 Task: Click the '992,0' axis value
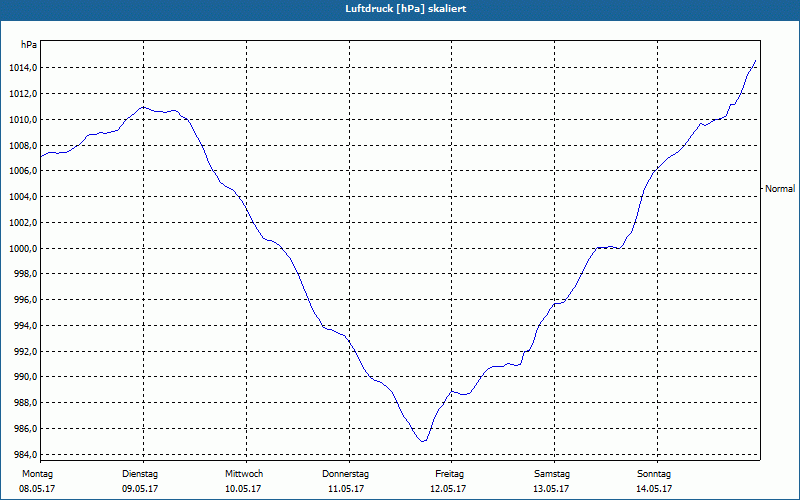coord(25,352)
